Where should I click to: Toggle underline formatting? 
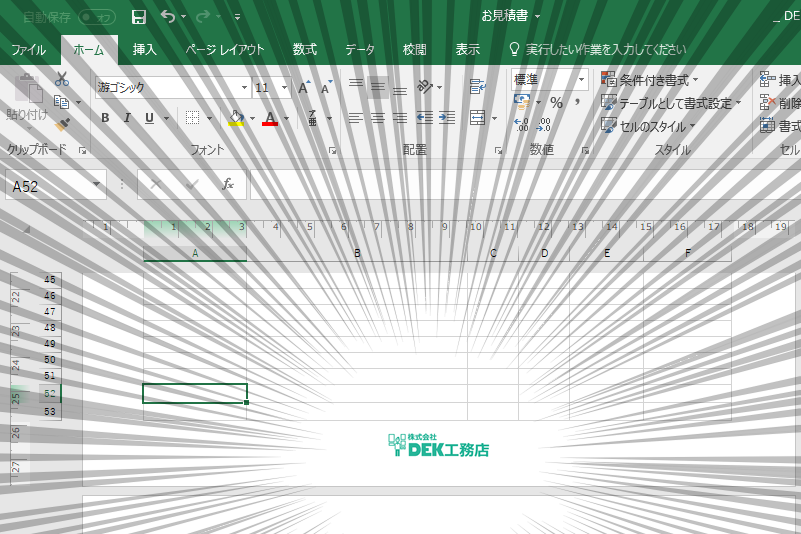click(x=149, y=118)
